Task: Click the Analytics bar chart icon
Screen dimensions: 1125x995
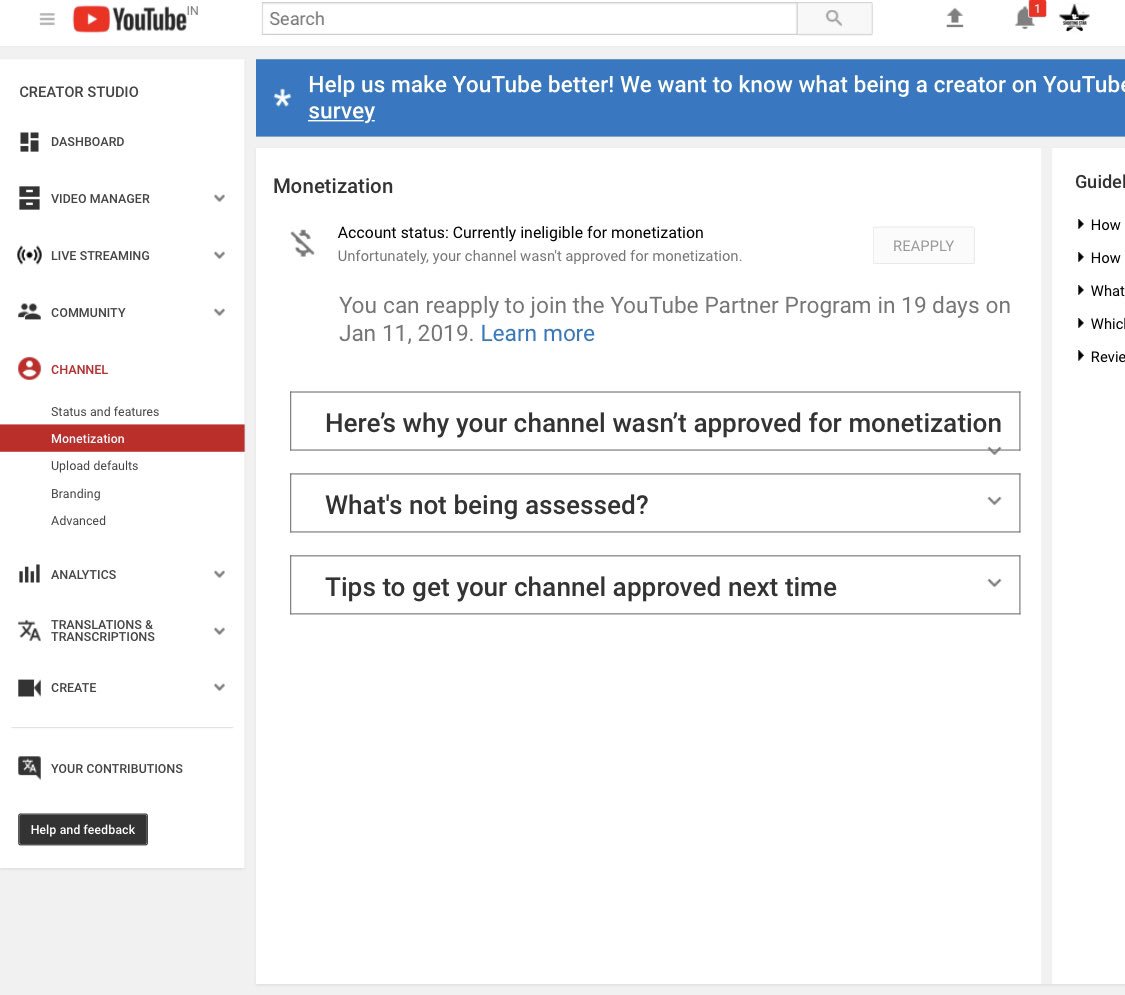Action: click(29, 574)
